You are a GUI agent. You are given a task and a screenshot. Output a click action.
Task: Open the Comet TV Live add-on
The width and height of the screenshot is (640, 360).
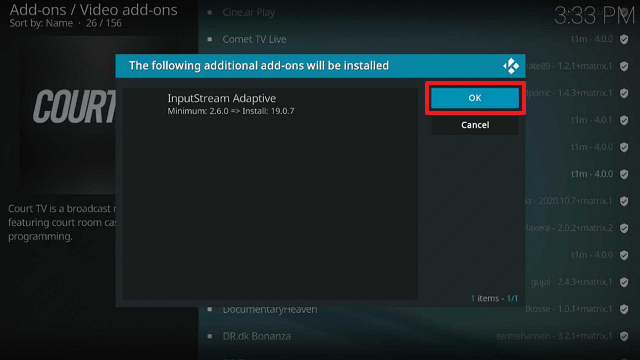pos(254,39)
